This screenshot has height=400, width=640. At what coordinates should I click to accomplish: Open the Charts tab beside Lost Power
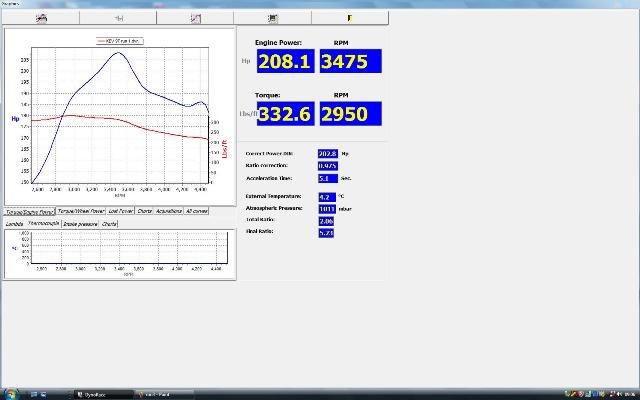[x=144, y=211]
